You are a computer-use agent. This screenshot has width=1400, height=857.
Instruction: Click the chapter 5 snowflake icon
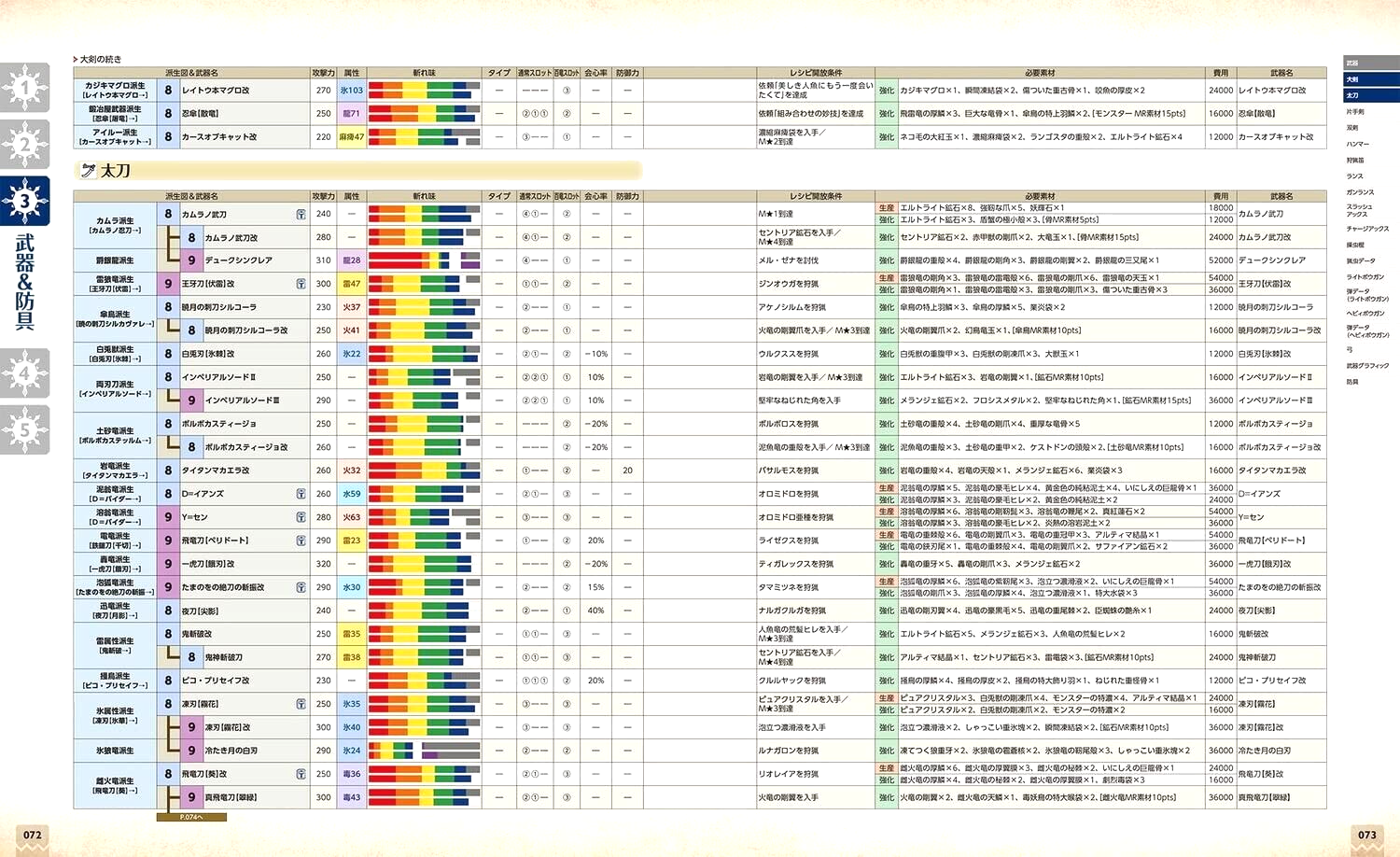[x=25, y=429]
